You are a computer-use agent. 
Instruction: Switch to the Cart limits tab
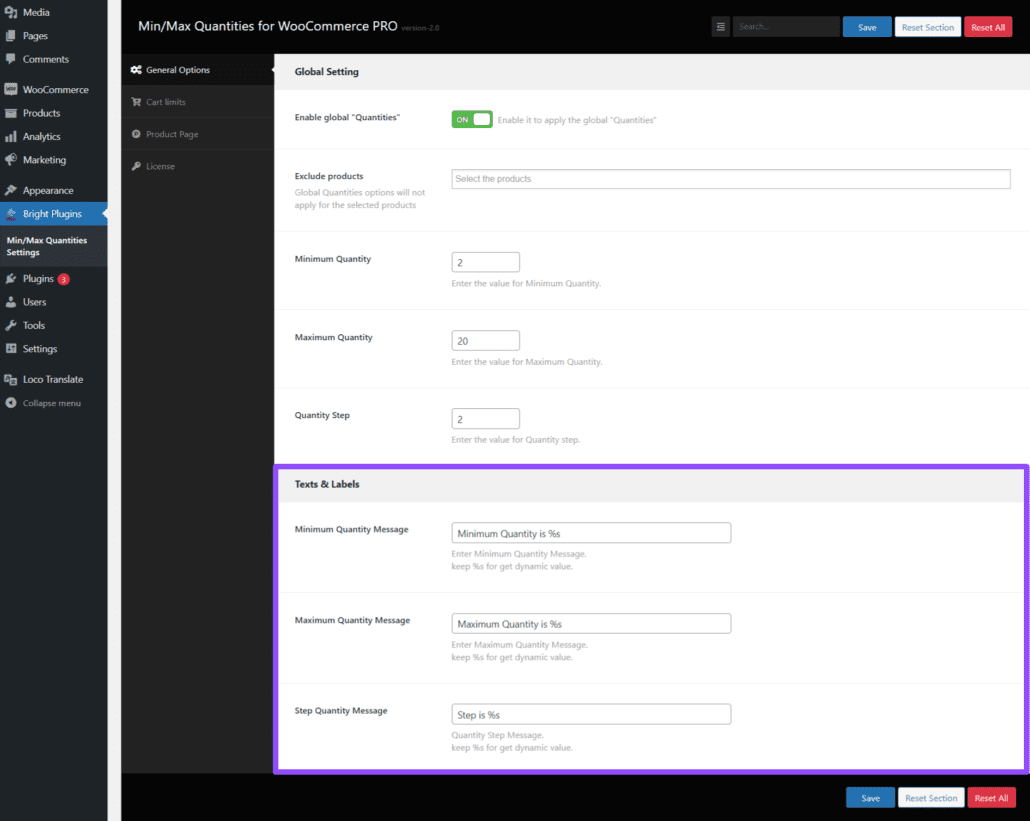click(165, 102)
